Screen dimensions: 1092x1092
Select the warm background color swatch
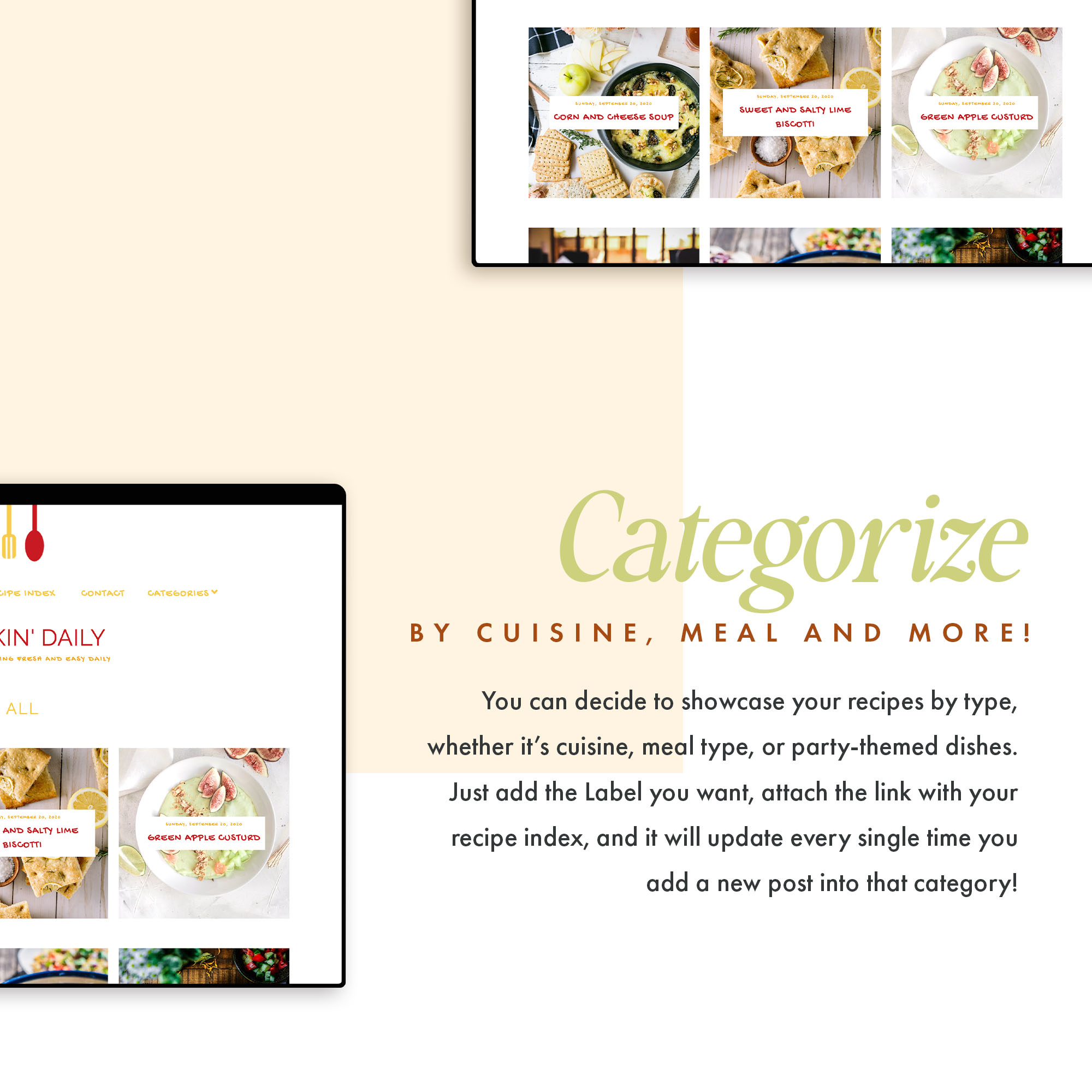pyautogui.click(x=200, y=200)
